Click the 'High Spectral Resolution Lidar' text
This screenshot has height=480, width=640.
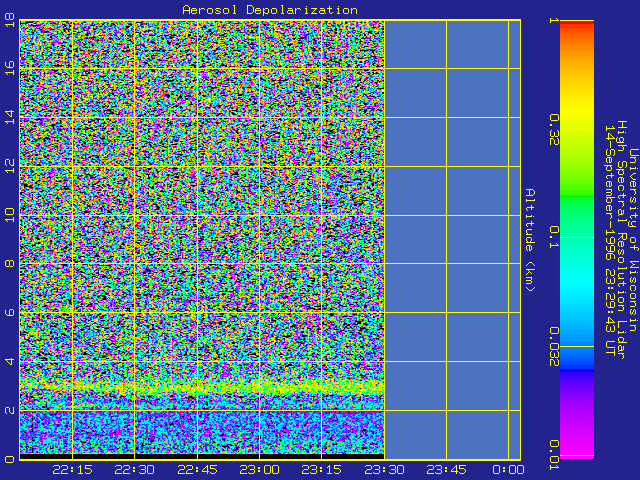tap(621, 240)
